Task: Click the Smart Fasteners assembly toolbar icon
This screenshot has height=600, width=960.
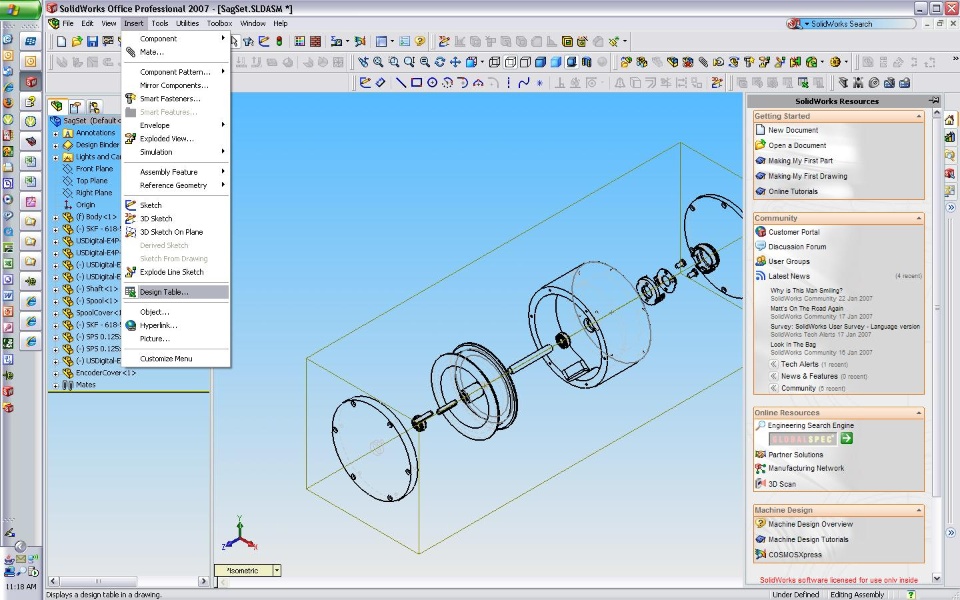Action: [749, 62]
